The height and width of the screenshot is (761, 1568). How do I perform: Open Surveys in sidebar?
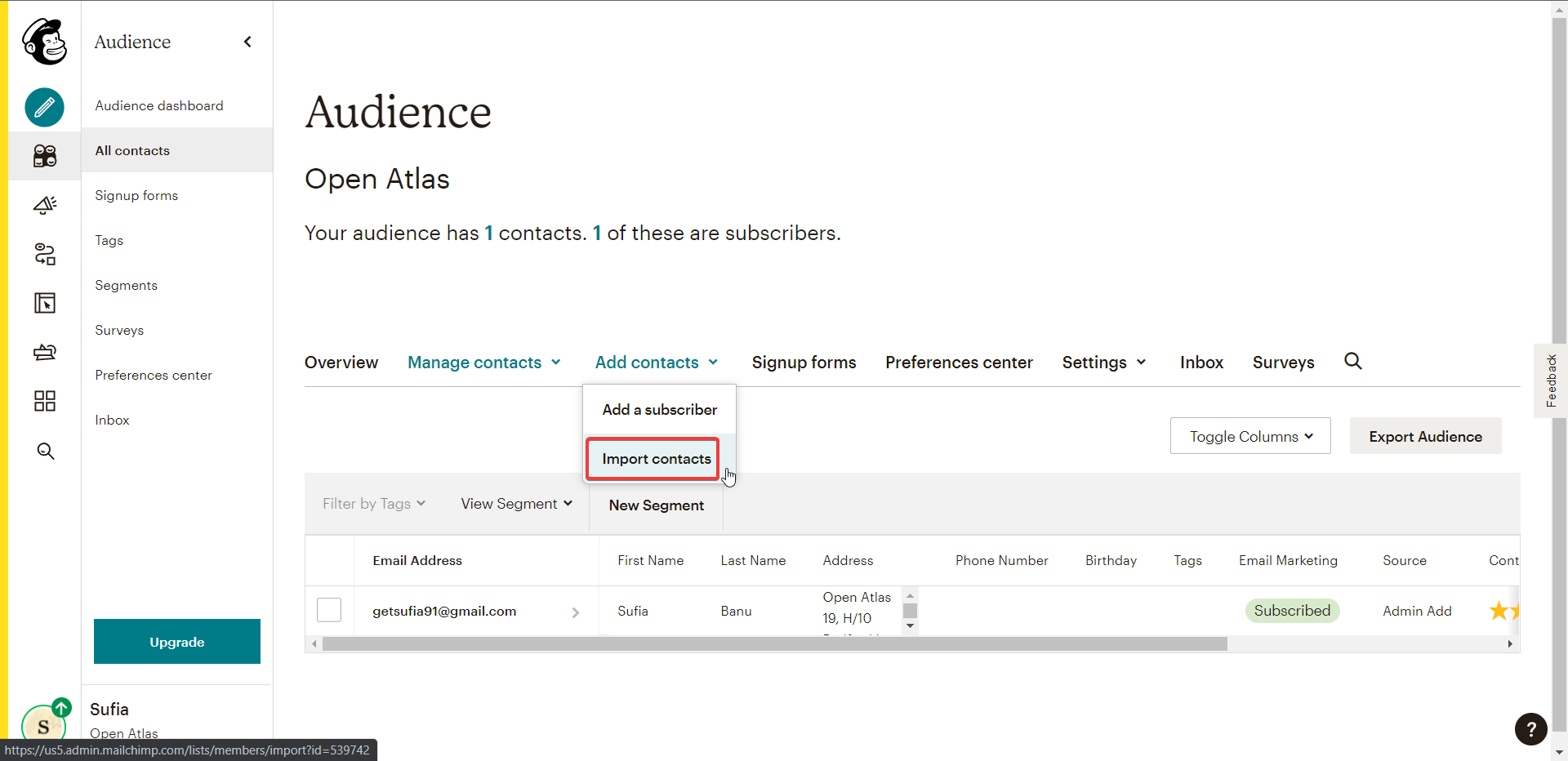[119, 330]
